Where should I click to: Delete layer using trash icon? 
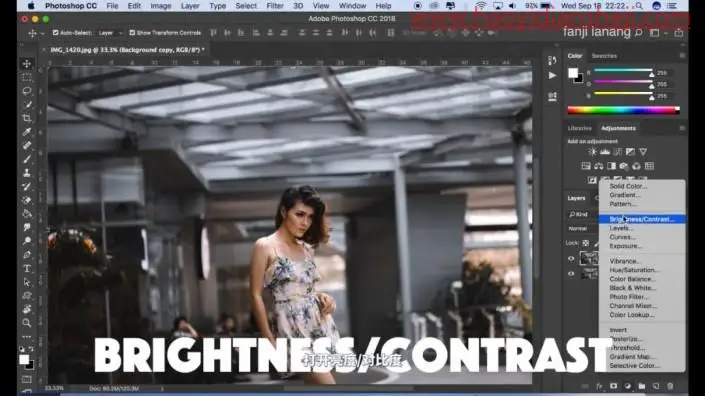(670, 386)
